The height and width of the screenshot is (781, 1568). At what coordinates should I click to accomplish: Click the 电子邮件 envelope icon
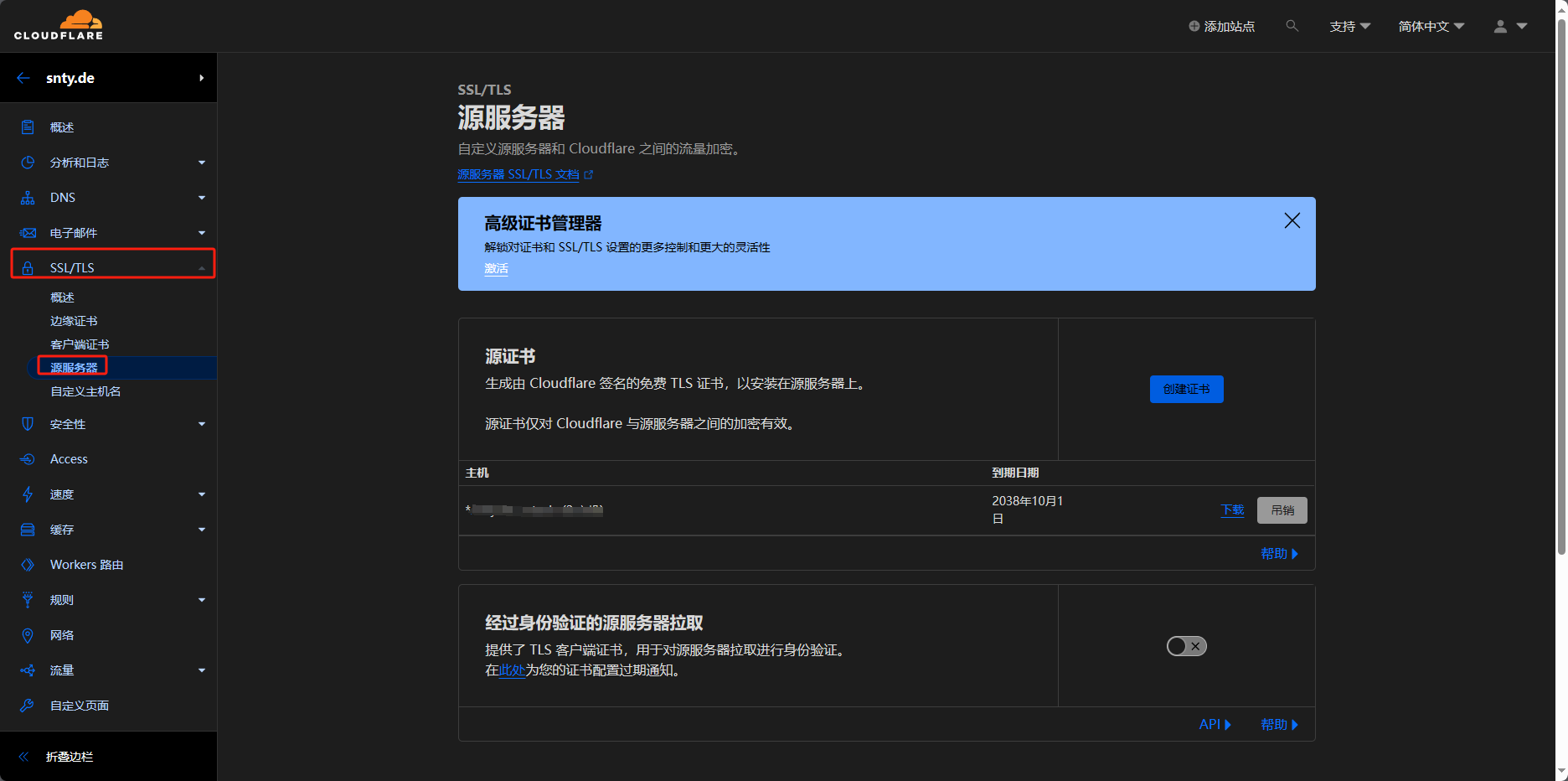coord(28,233)
